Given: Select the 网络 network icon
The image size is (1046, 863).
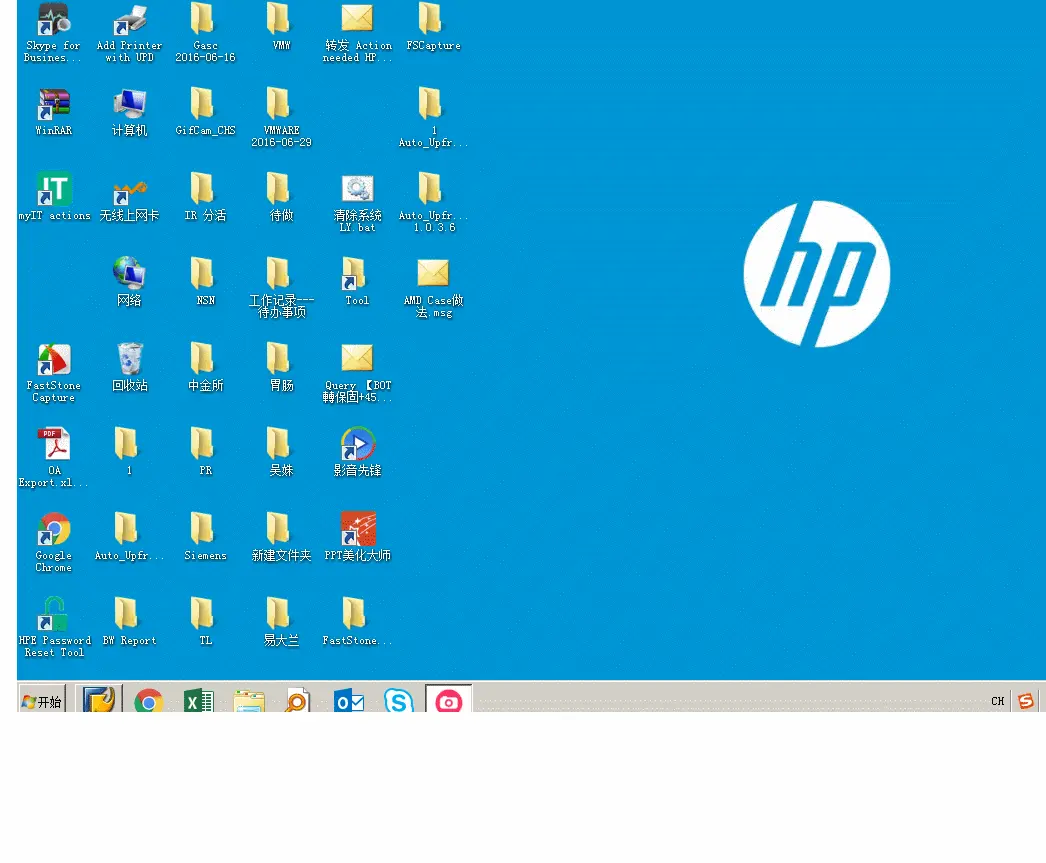Looking at the screenshot, I should pos(129,281).
